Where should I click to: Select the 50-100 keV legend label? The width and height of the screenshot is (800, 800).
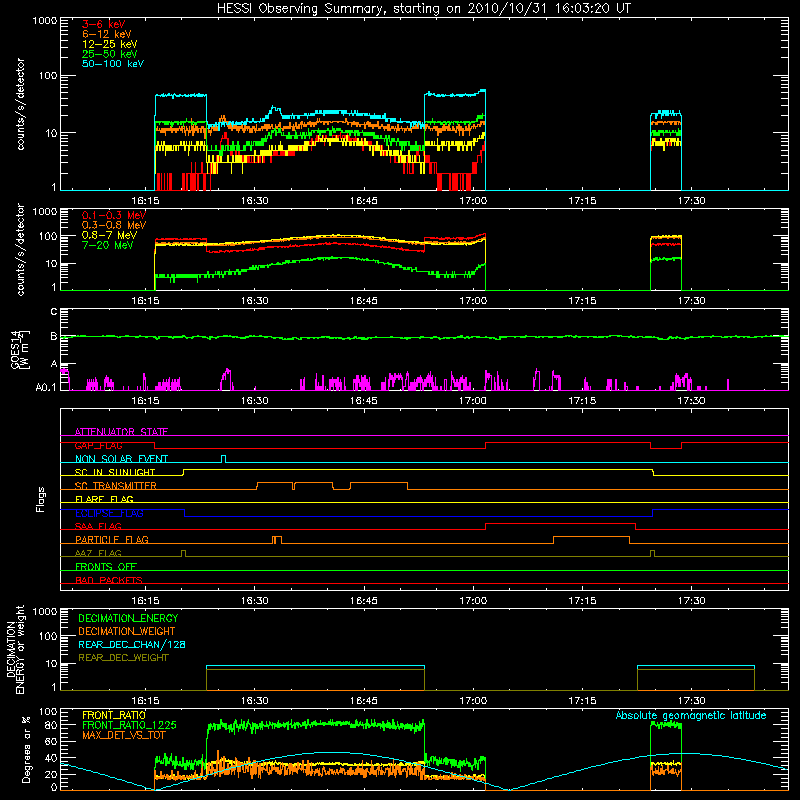(x=113, y=64)
